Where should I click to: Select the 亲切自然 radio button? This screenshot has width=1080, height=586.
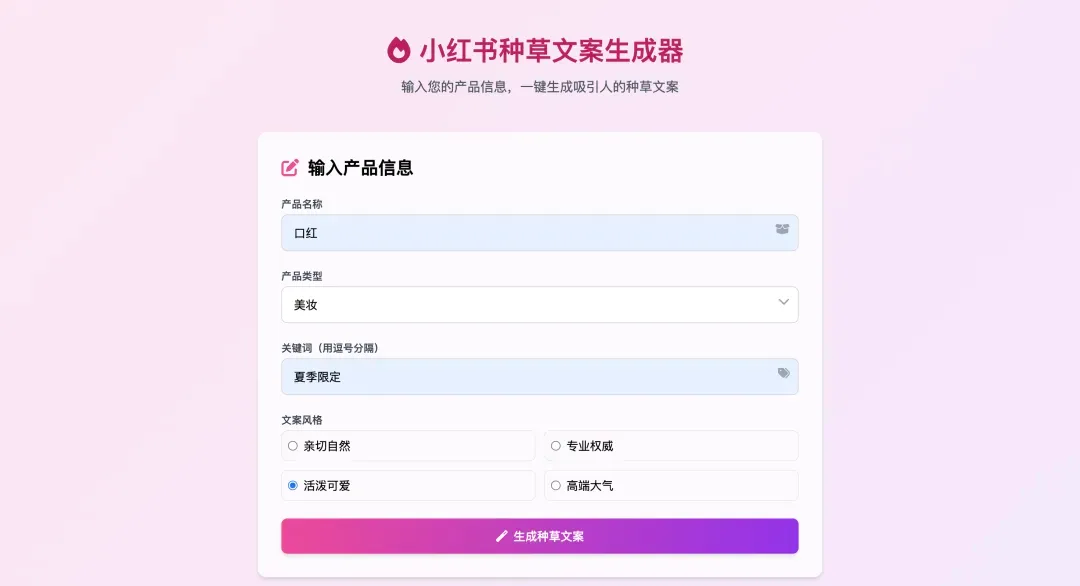(293, 446)
